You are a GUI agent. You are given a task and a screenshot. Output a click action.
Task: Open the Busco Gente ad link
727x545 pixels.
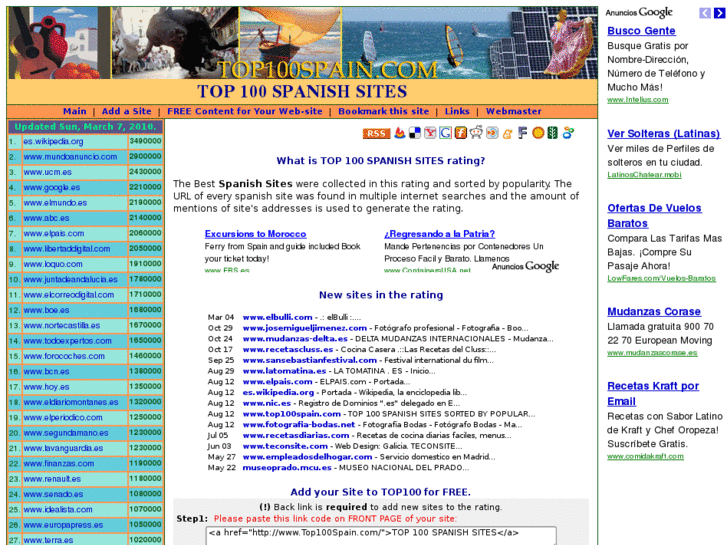pos(641,31)
